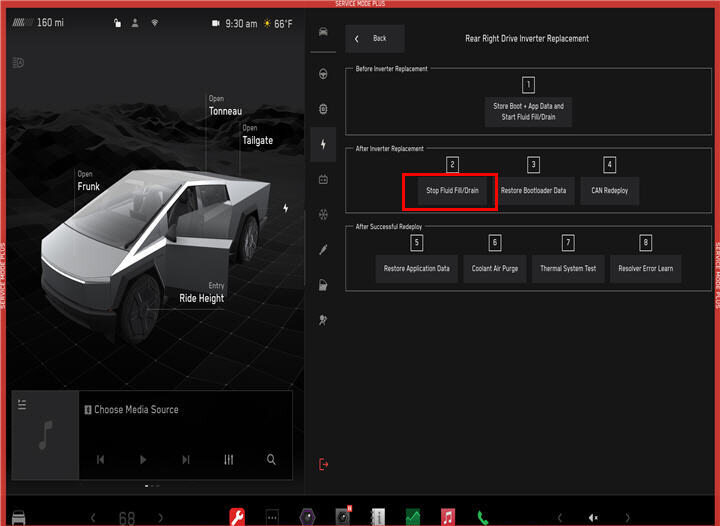
Task: Tap the 160 mi range indicator
Action: click(x=38, y=22)
